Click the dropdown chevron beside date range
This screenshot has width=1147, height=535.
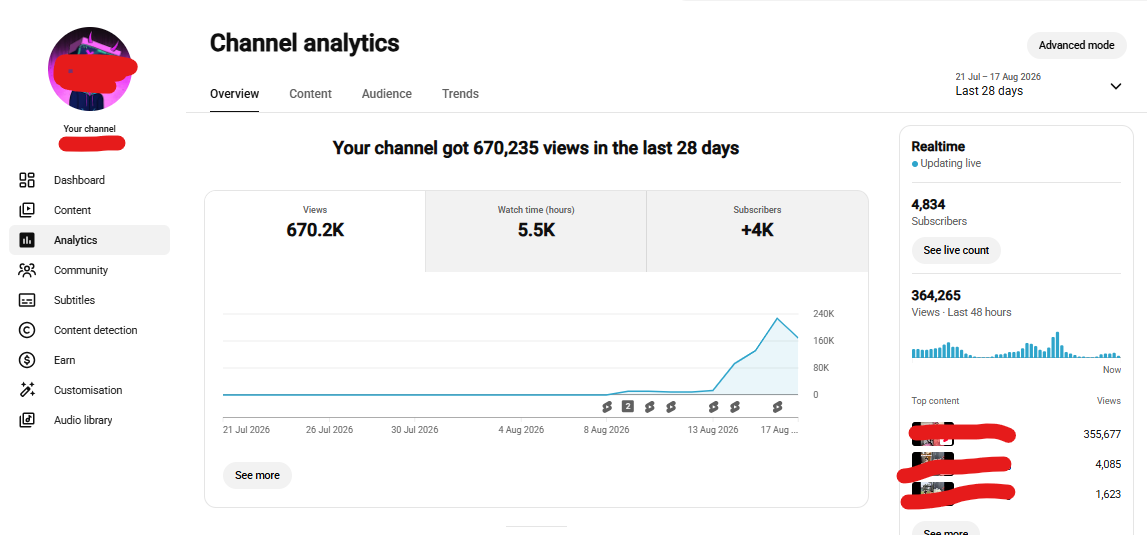coord(1116,86)
